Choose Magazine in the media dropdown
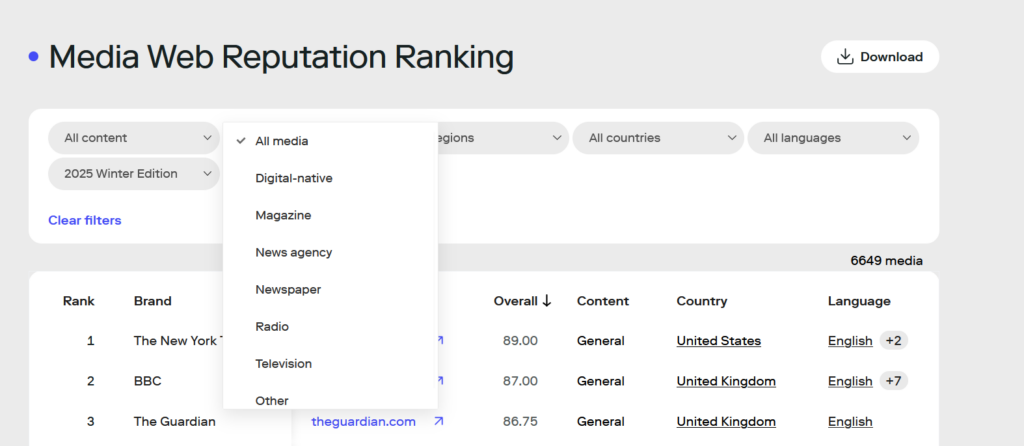This screenshot has height=446, width=1024. tap(283, 215)
